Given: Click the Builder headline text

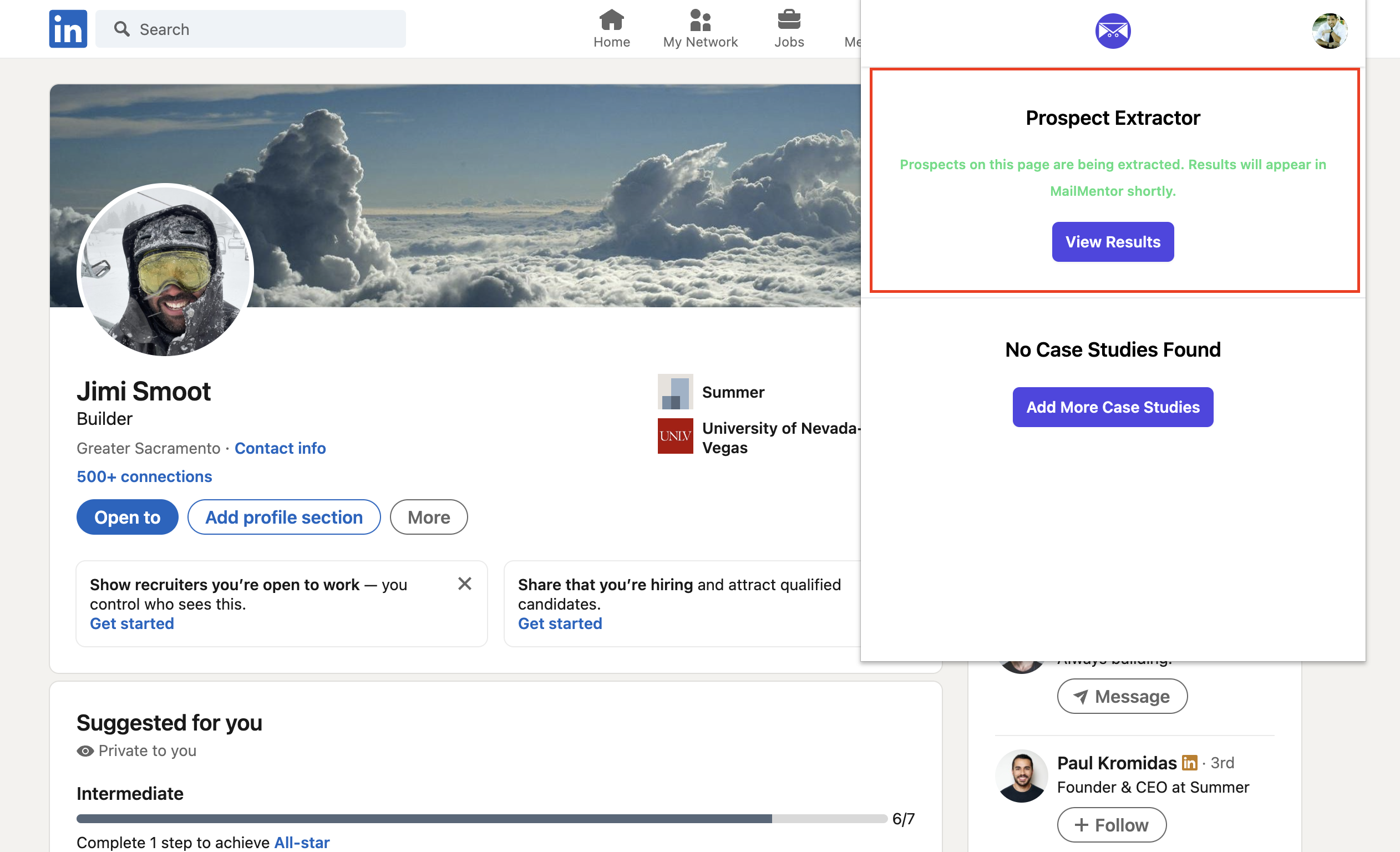Looking at the screenshot, I should 104,419.
